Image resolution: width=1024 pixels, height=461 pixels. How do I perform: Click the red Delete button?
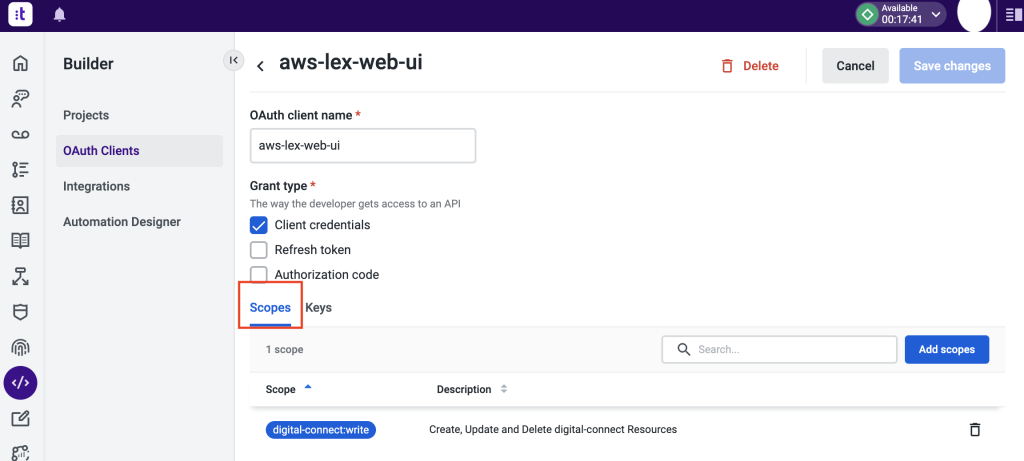coord(750,66)
